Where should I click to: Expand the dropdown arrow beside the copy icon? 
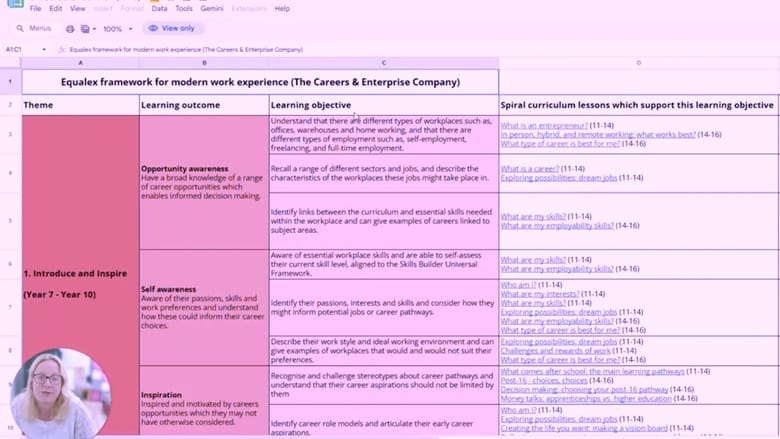click(95, 29)
